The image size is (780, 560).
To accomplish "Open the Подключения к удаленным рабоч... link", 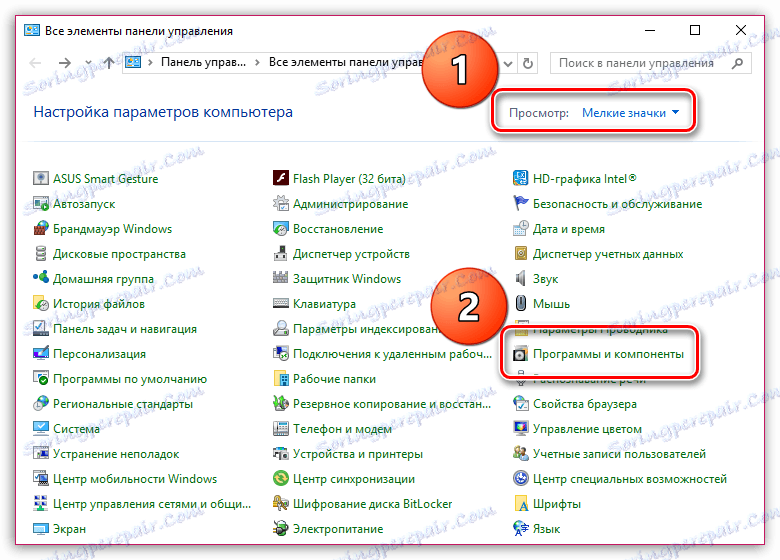I will pyautogui.click(x=392, y=354).
